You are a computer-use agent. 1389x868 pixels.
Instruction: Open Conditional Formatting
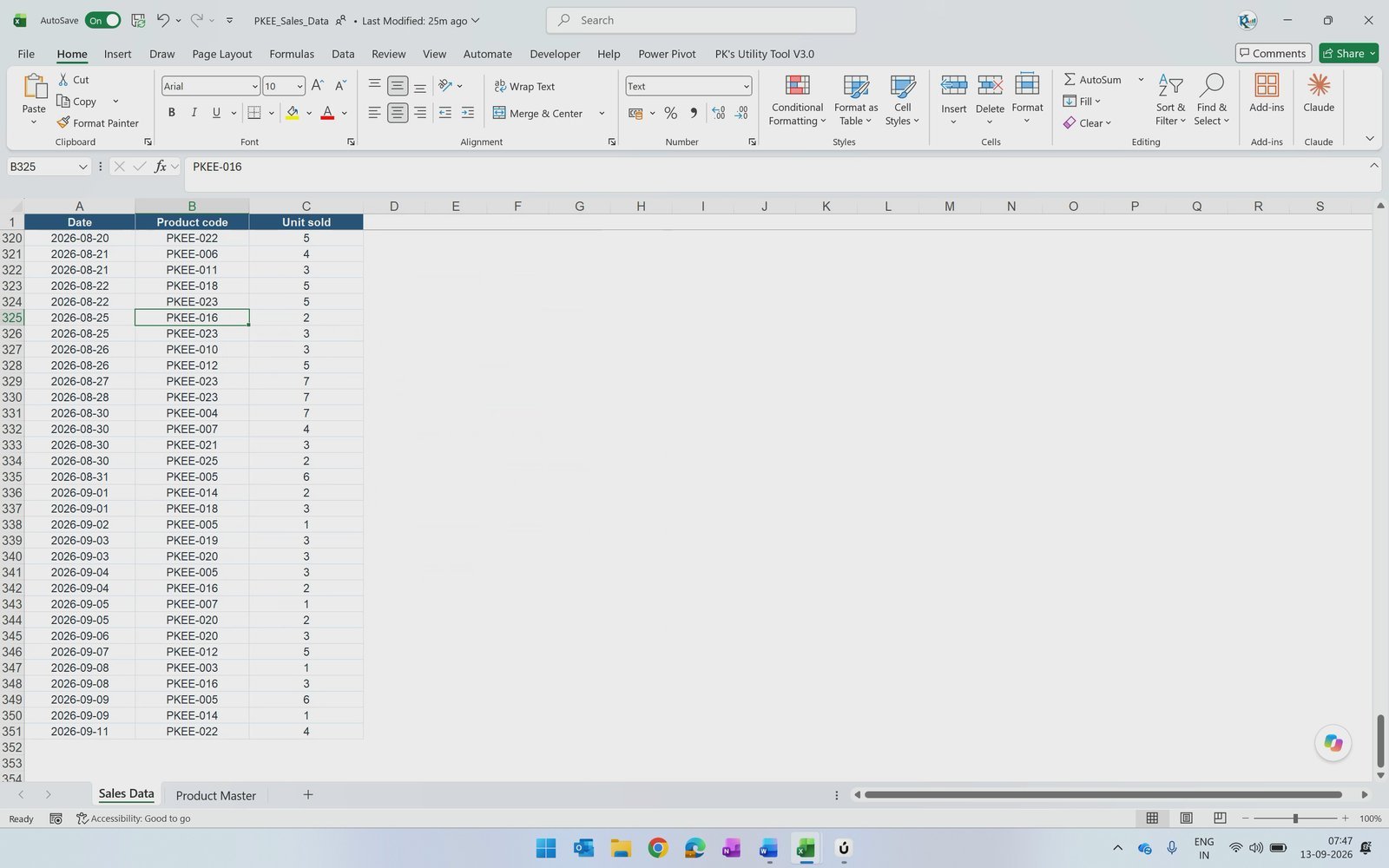tap(797, 101)
